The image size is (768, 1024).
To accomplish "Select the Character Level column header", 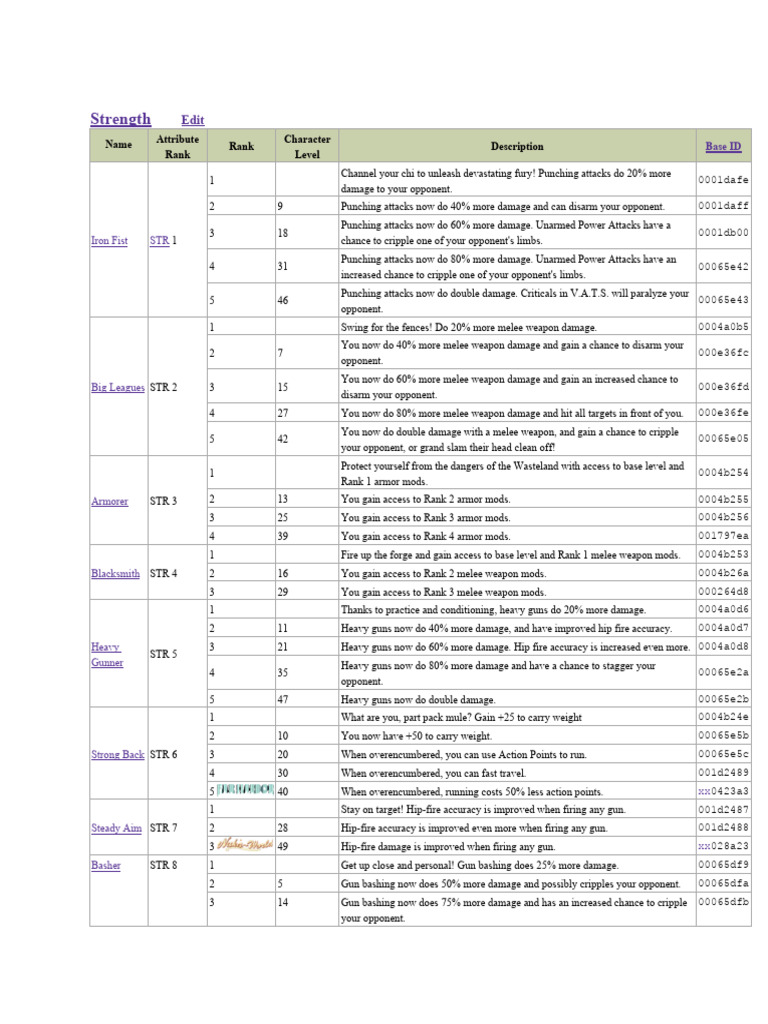I will coord(307,145).
